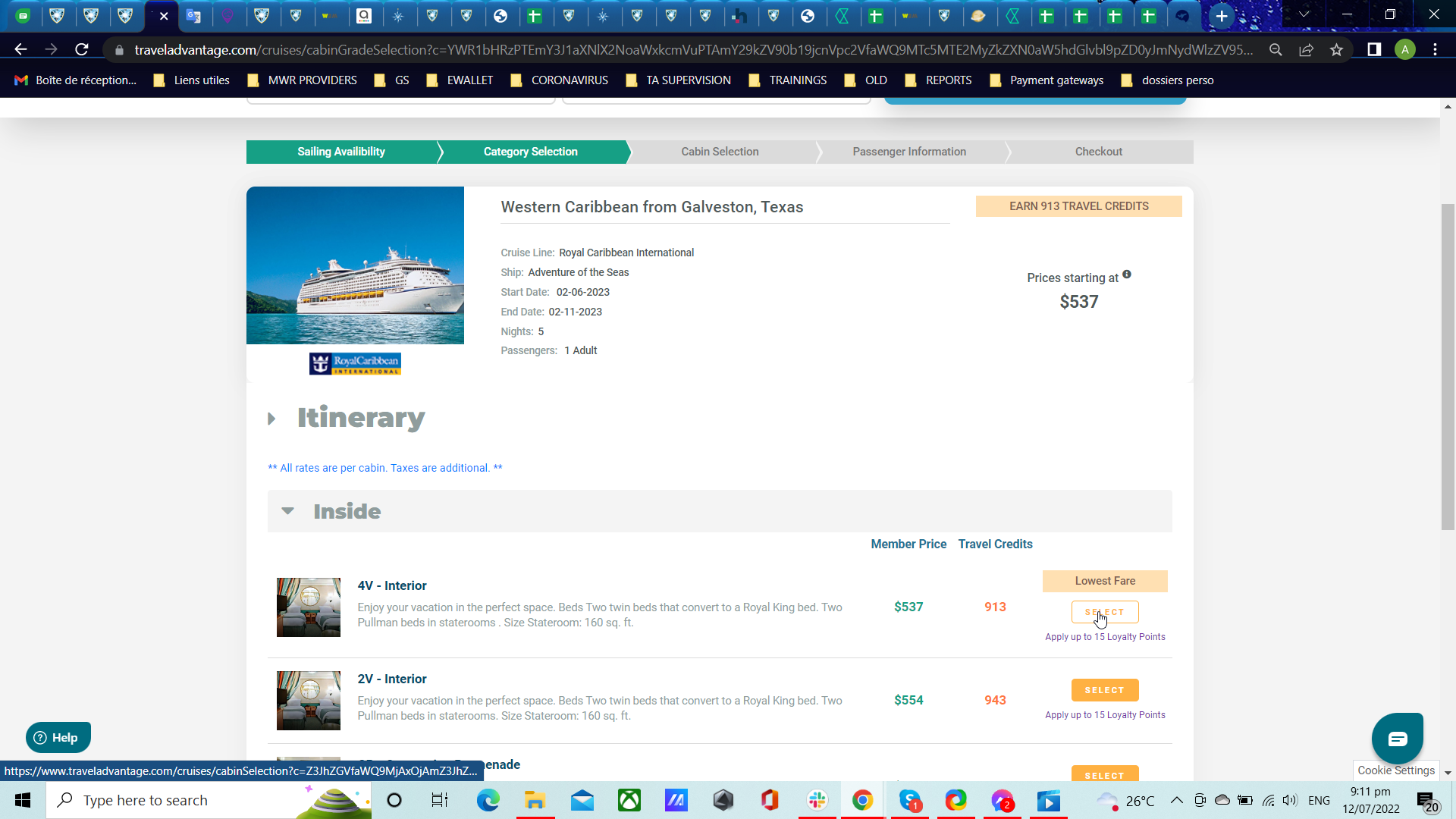Open the zoom magnifier icon in address bar

pos(1276,49)
